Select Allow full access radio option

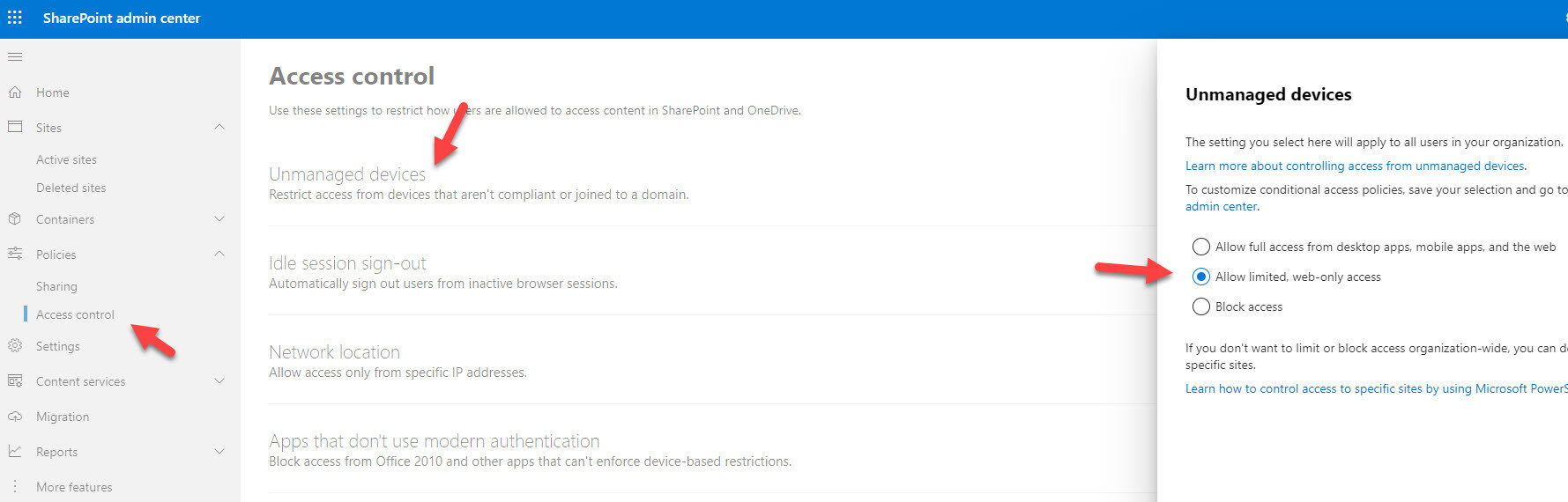point(1201,247)
